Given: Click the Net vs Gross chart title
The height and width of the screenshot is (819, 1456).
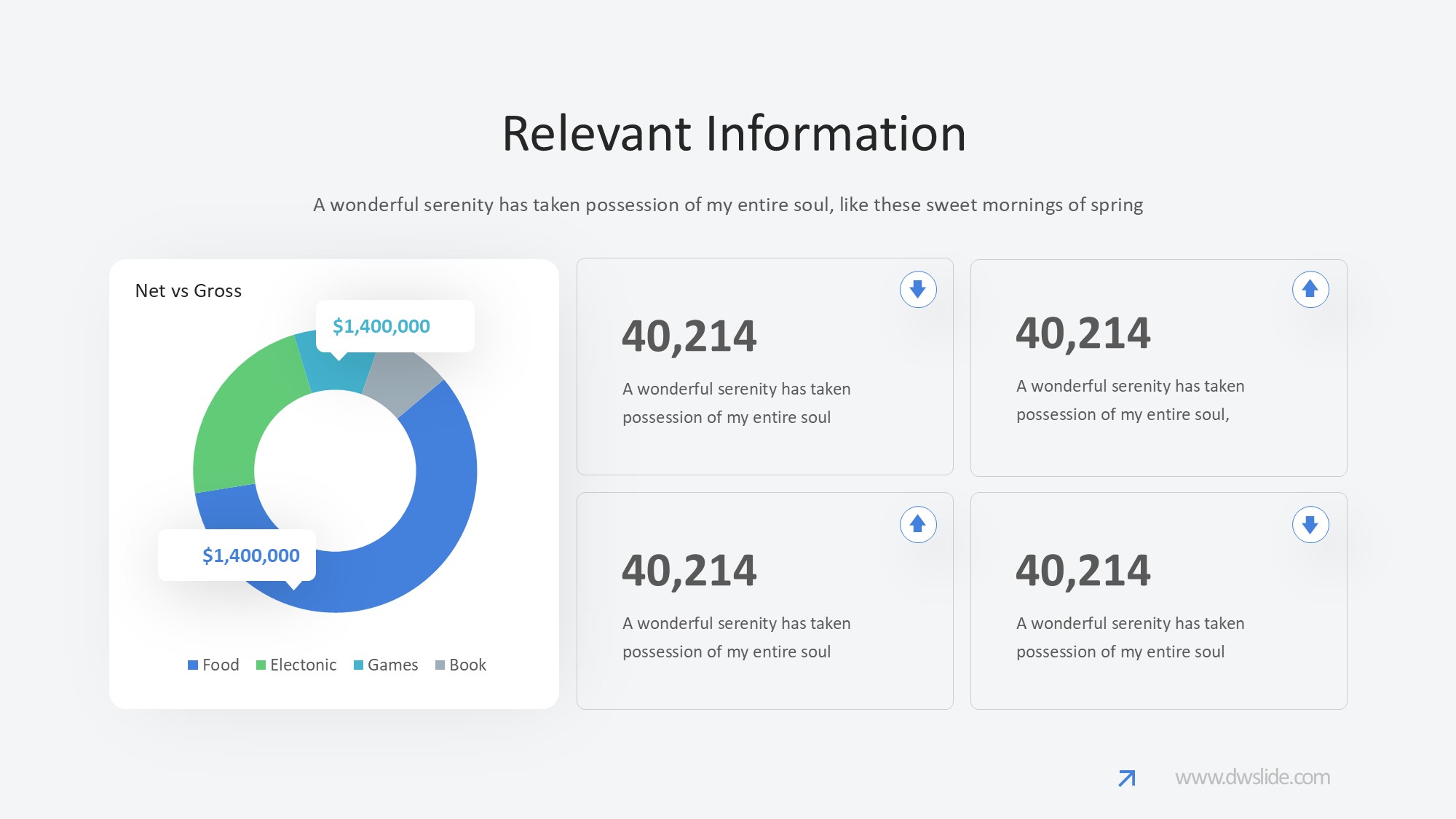Looking at the screenshot, I should [x=188, y=290].
